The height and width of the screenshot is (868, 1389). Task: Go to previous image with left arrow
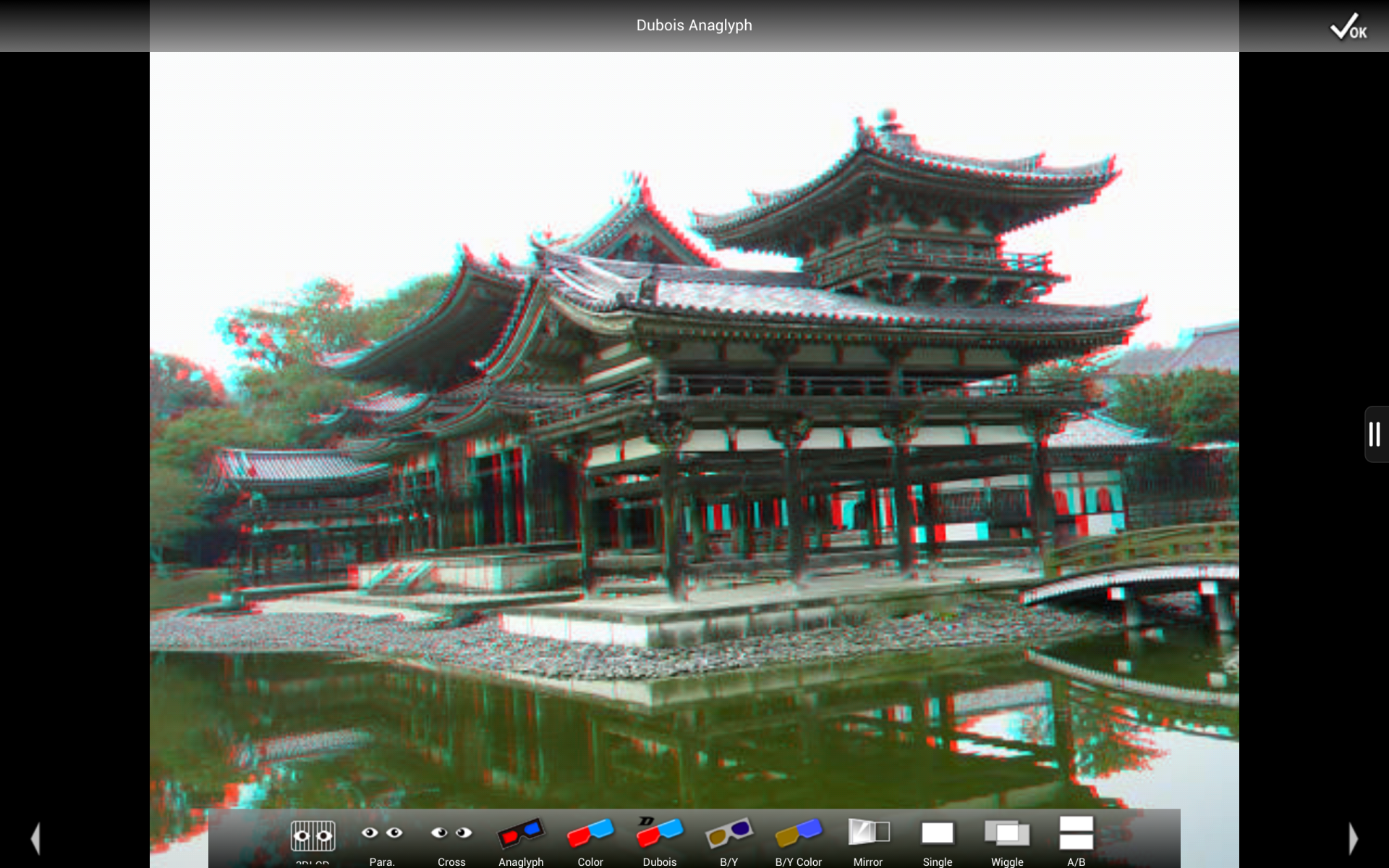(35, 838)
